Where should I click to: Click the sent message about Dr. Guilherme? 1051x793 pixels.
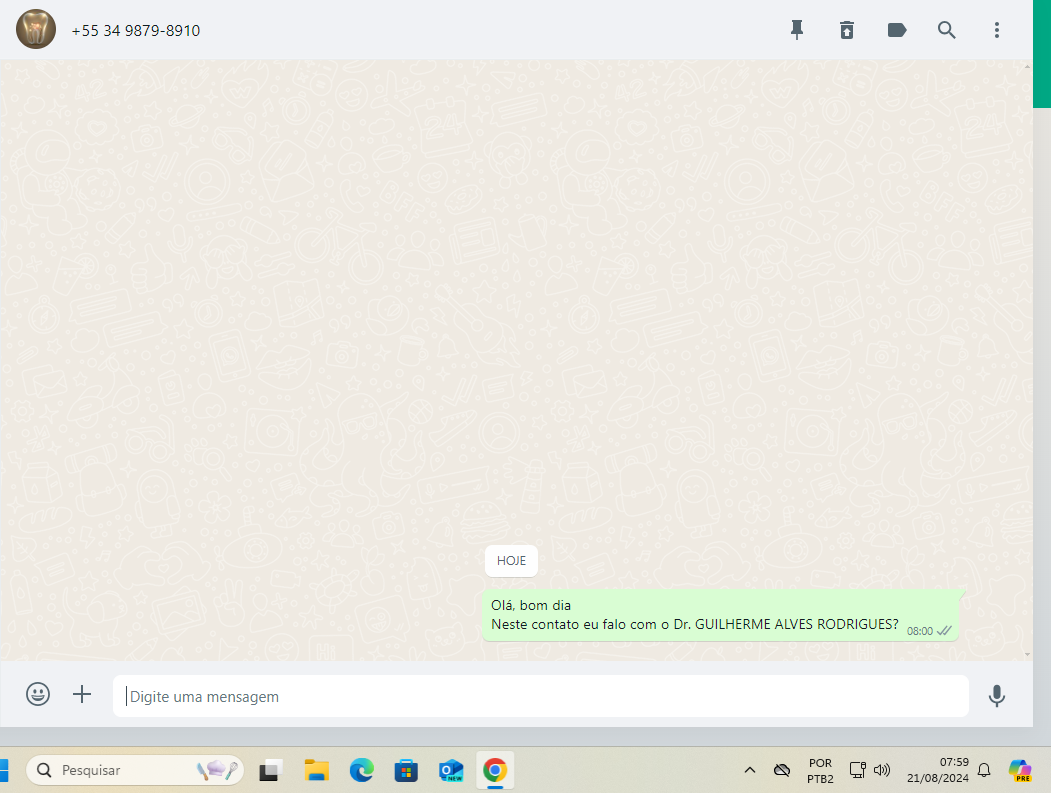coord(695,615)
